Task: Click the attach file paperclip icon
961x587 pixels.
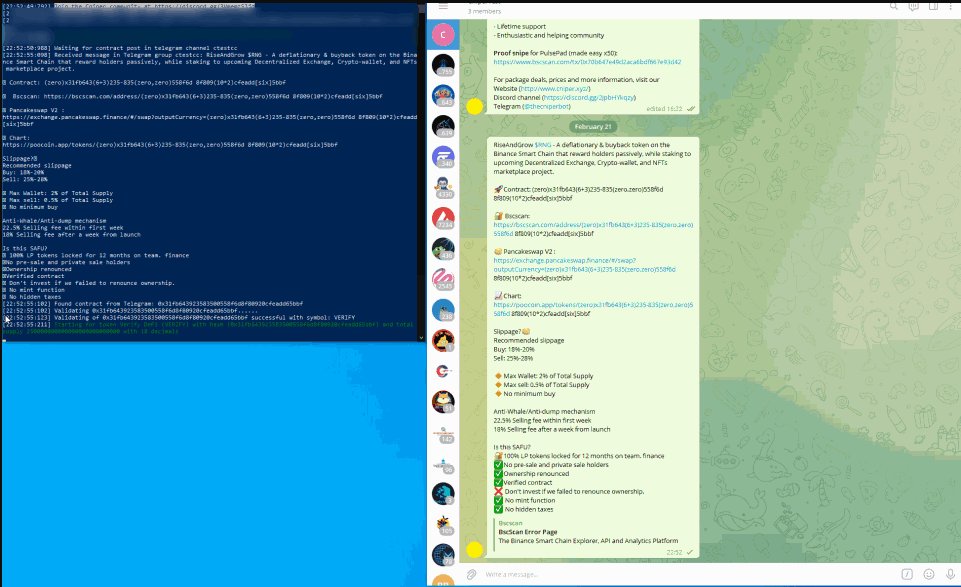Action: [x=471, y=574]
